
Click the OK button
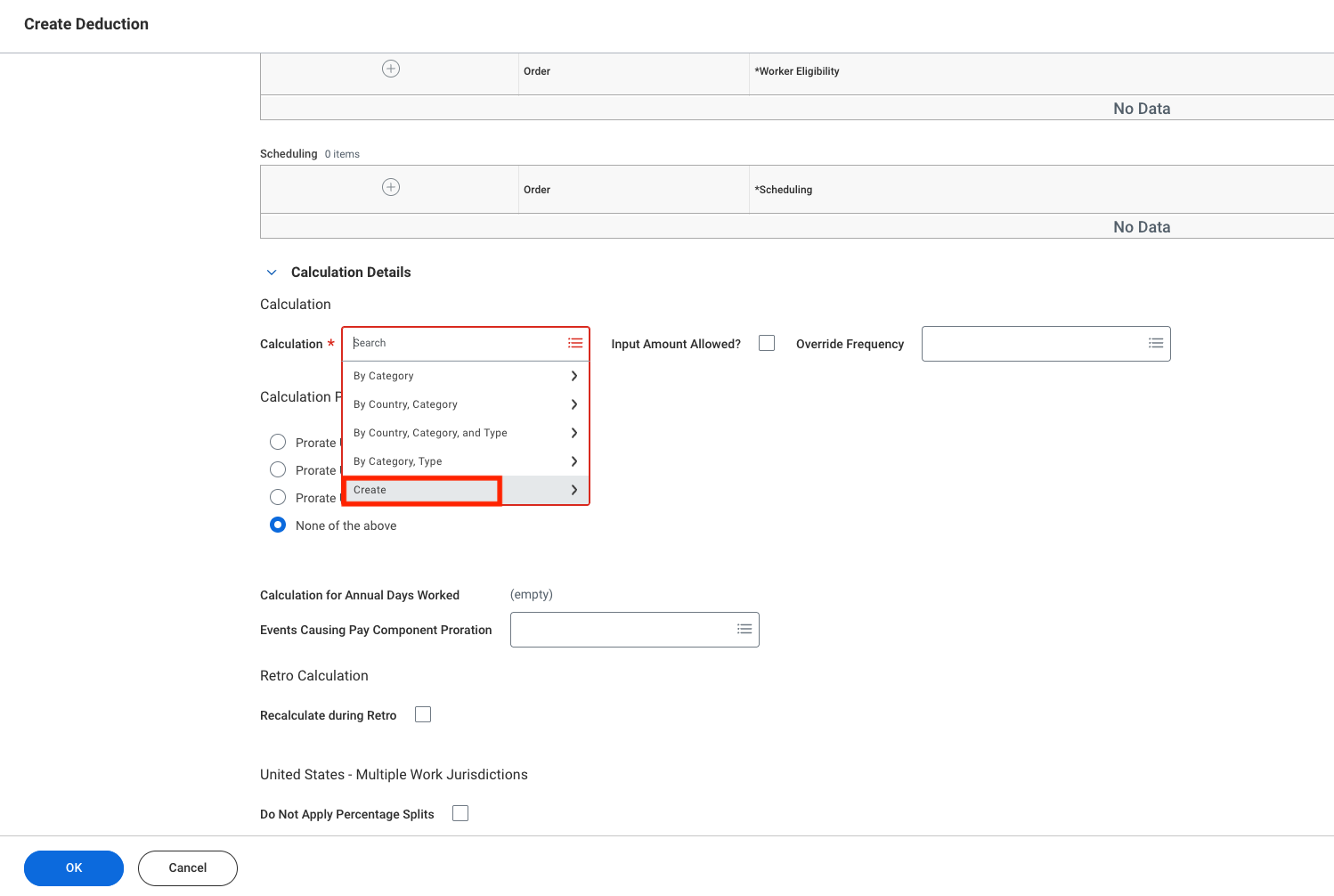click(x=74, y=868)
